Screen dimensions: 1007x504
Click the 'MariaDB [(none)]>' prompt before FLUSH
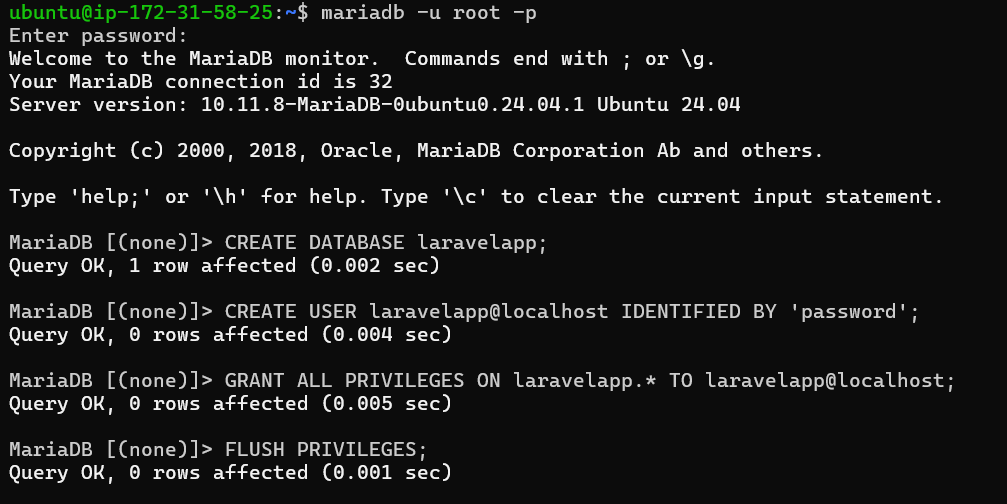point(110,450)
